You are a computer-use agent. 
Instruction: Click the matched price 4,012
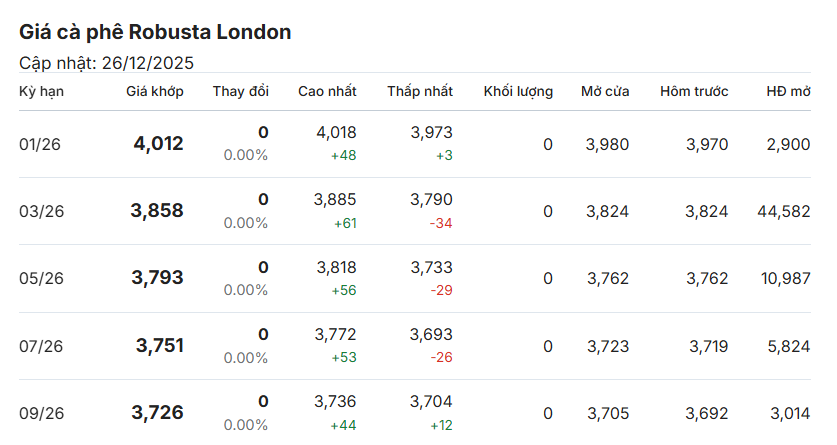[x=158, y=144]
